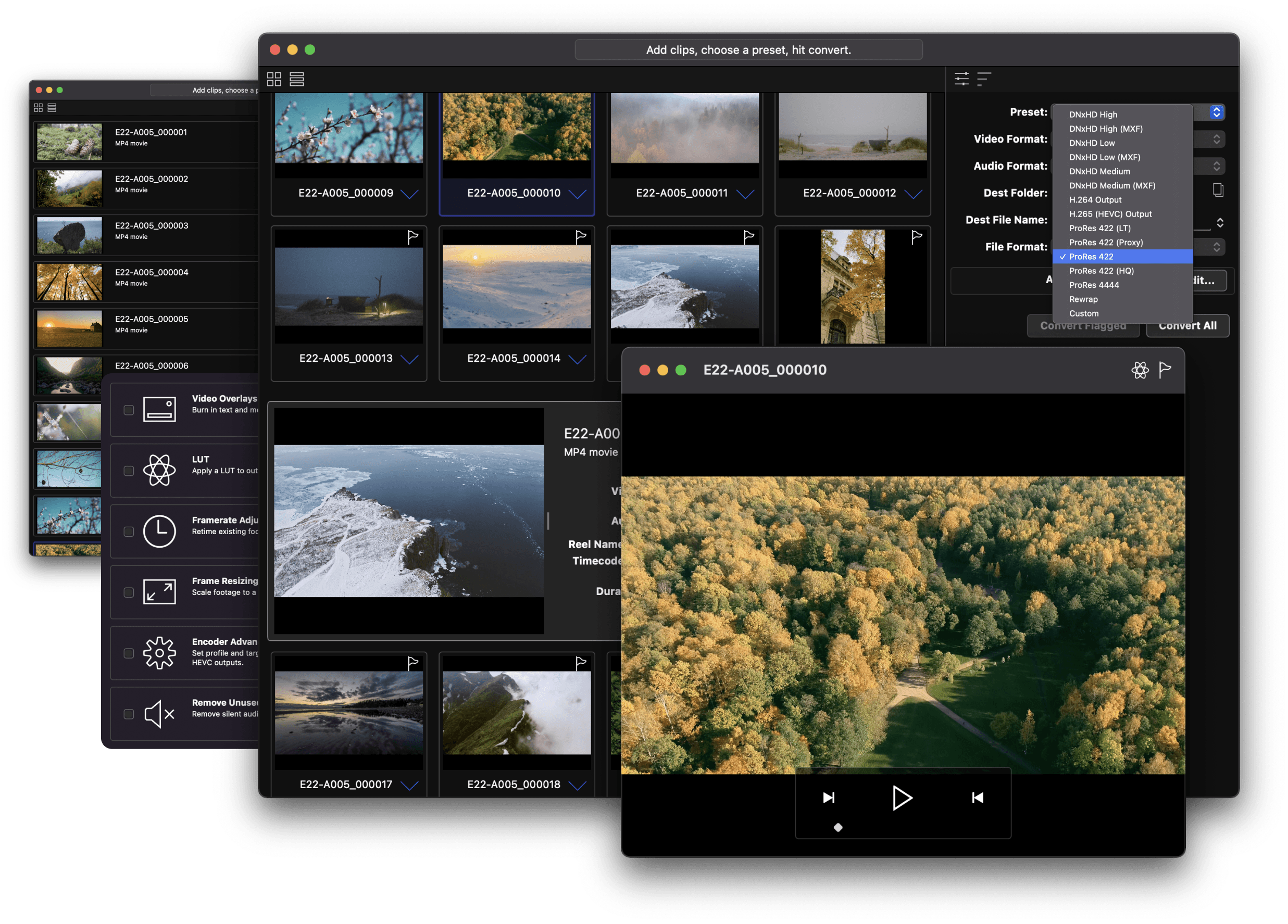
Task: Click the gear icon in the E22-A005_000010 player
Action: [x=1140, y=370]
